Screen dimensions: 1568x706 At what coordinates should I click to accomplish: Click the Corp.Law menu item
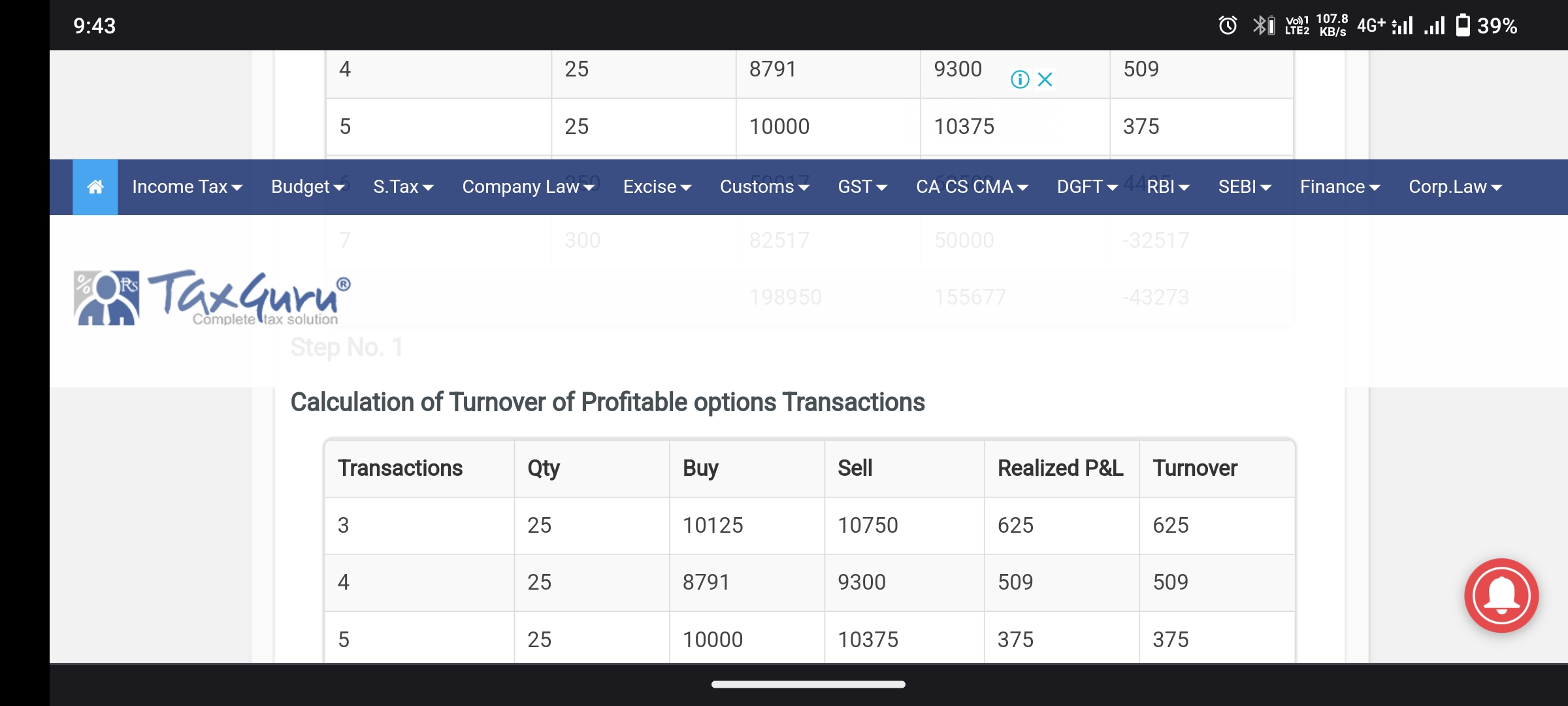click(1455, 187)
